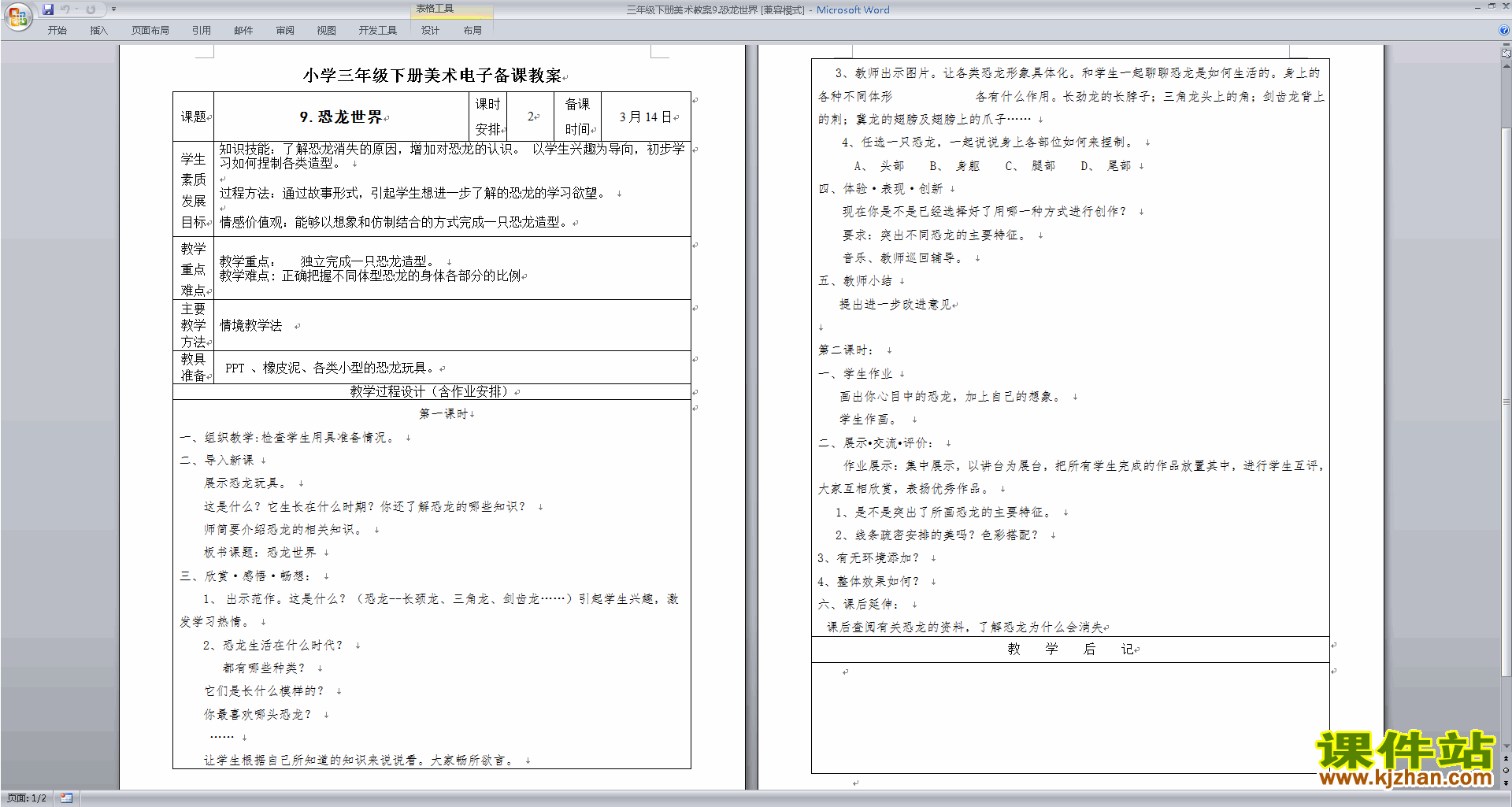Click the 教学后记 header cell

tap(1070, 649)
